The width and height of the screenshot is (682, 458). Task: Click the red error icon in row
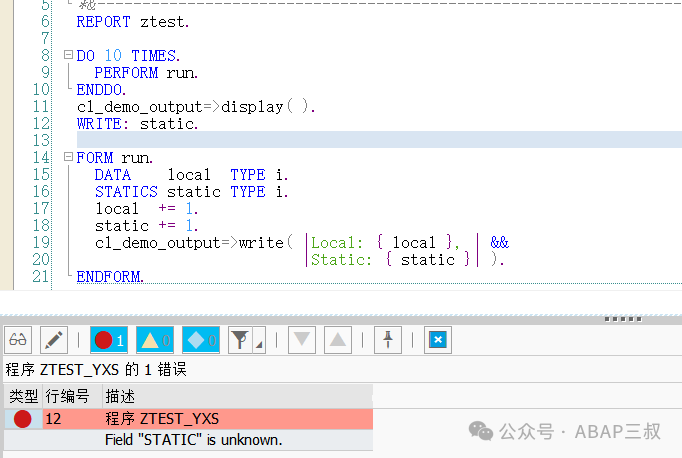click(x=23, y=419)
